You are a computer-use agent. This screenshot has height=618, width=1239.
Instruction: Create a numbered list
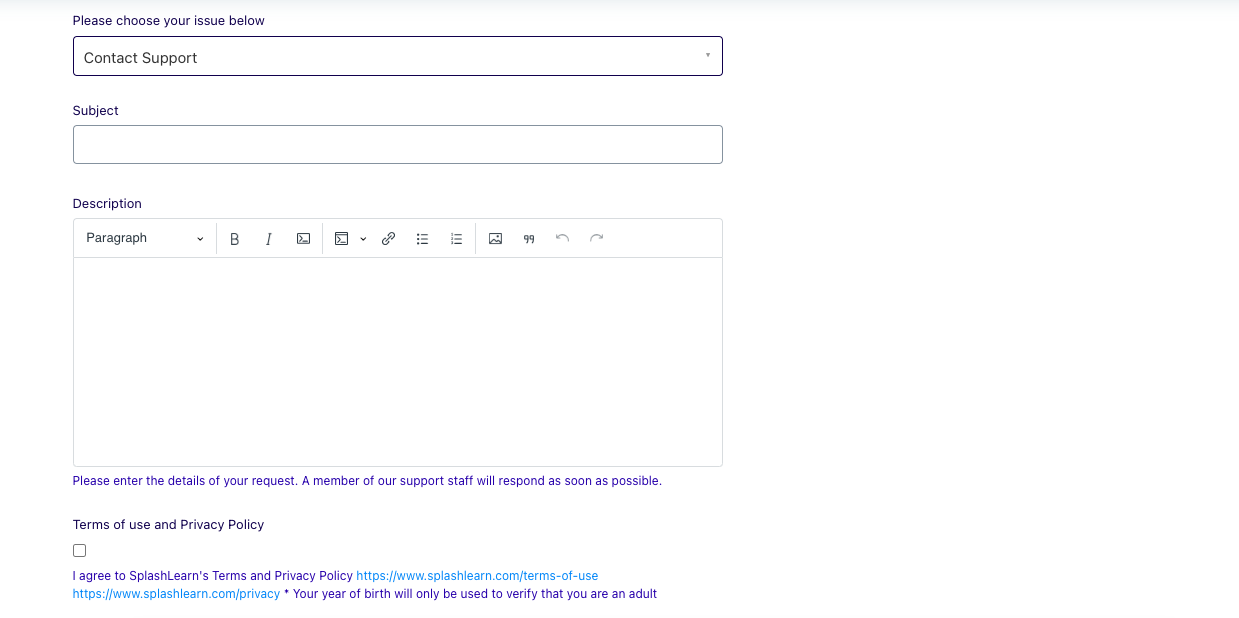(x=456, y=238)
